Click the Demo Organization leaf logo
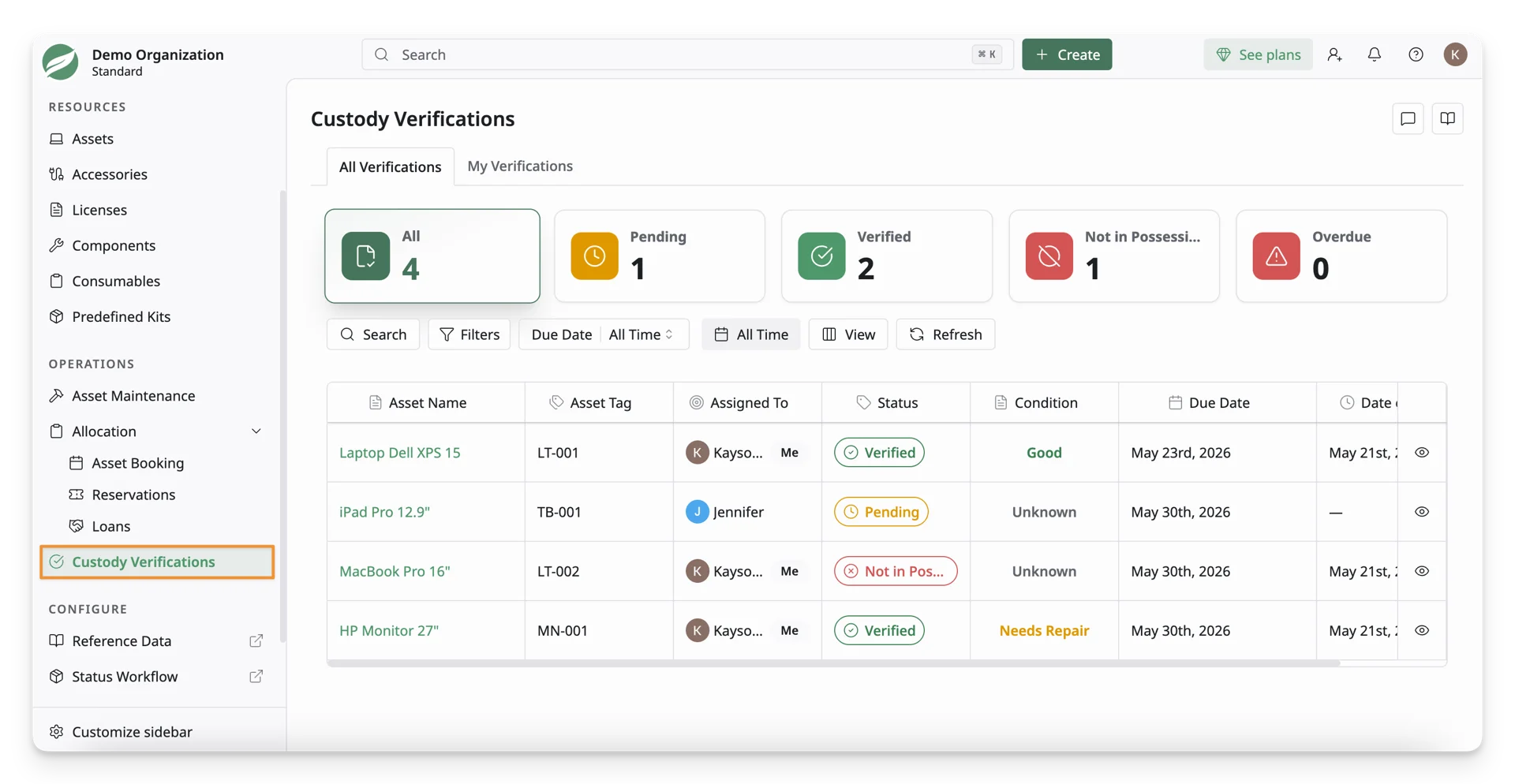 click(x=61, y=62)
